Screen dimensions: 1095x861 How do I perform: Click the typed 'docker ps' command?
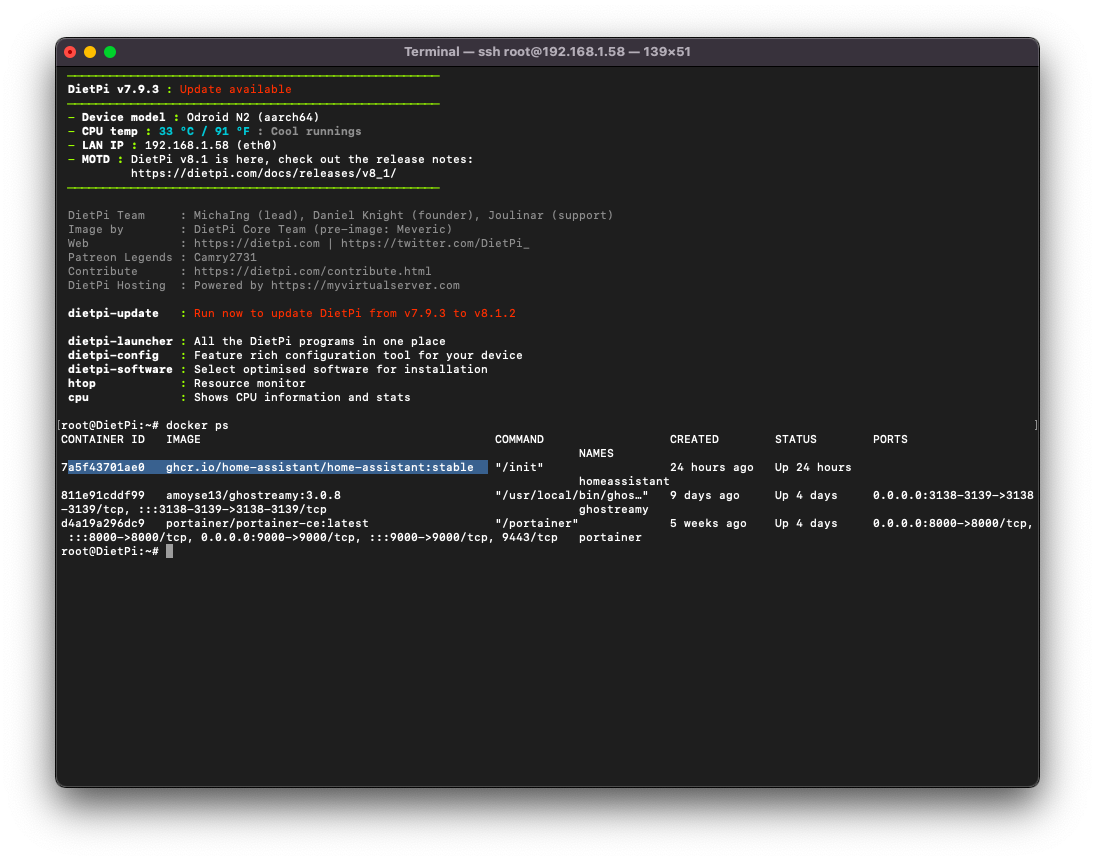[x=197, y=425]
